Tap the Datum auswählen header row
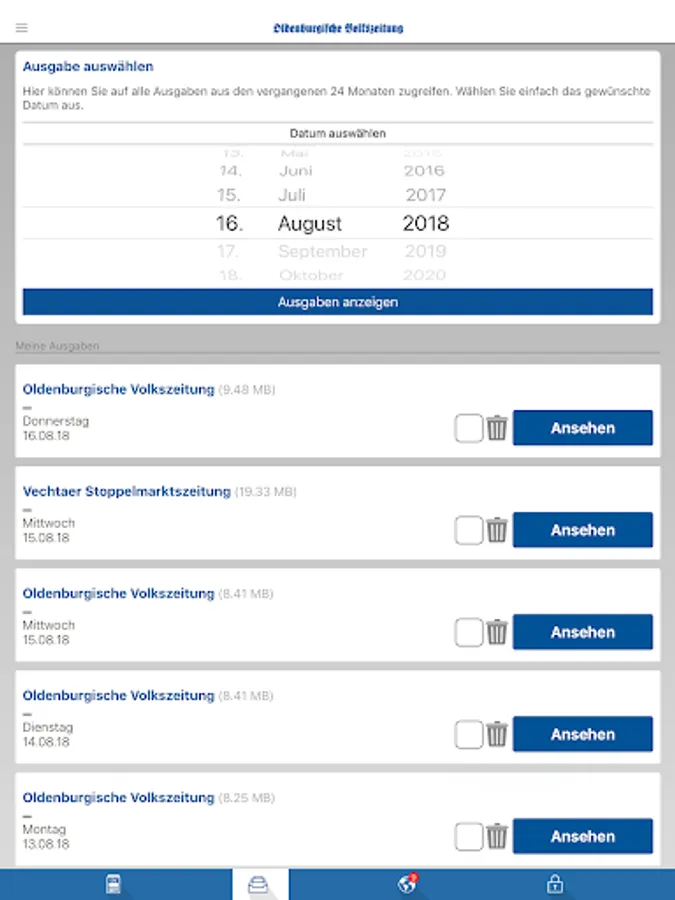 [x=337, y=132]
